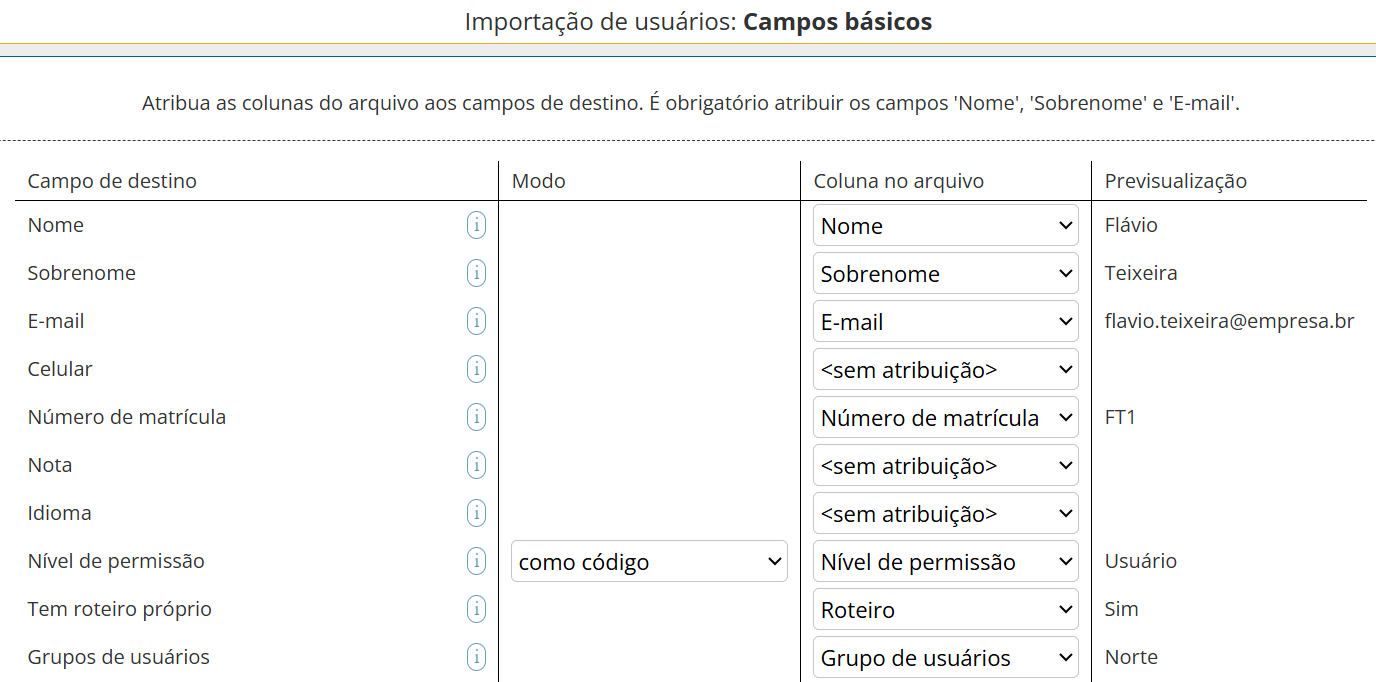Open the Nota assignment selector
Viewport: 1376px width, 682px height.
(944, 465)
